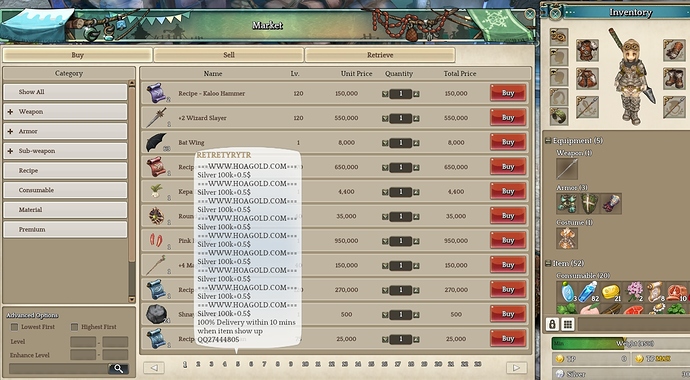Click the inventory grid view icon

coord(568,324)
